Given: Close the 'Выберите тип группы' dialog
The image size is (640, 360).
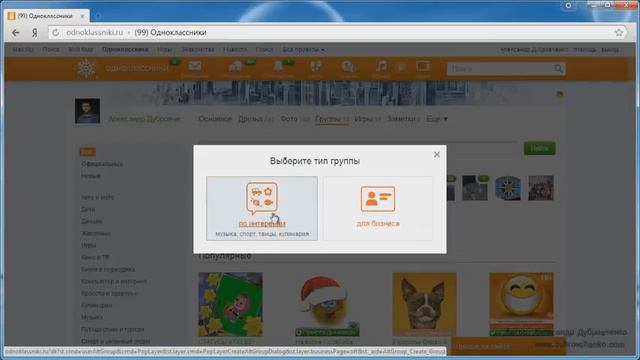Looking at the screenshot, I should point(437,155).
